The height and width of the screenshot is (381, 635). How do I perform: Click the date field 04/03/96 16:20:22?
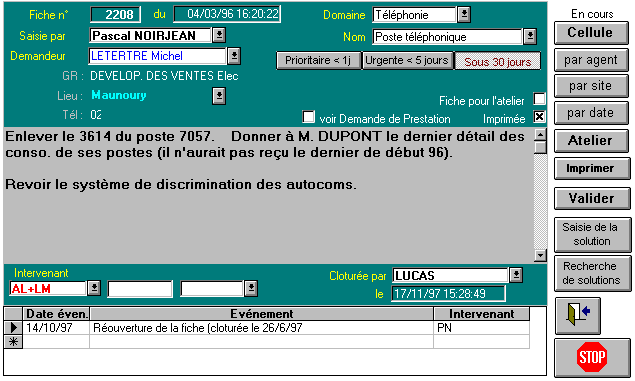click(227, 14)
